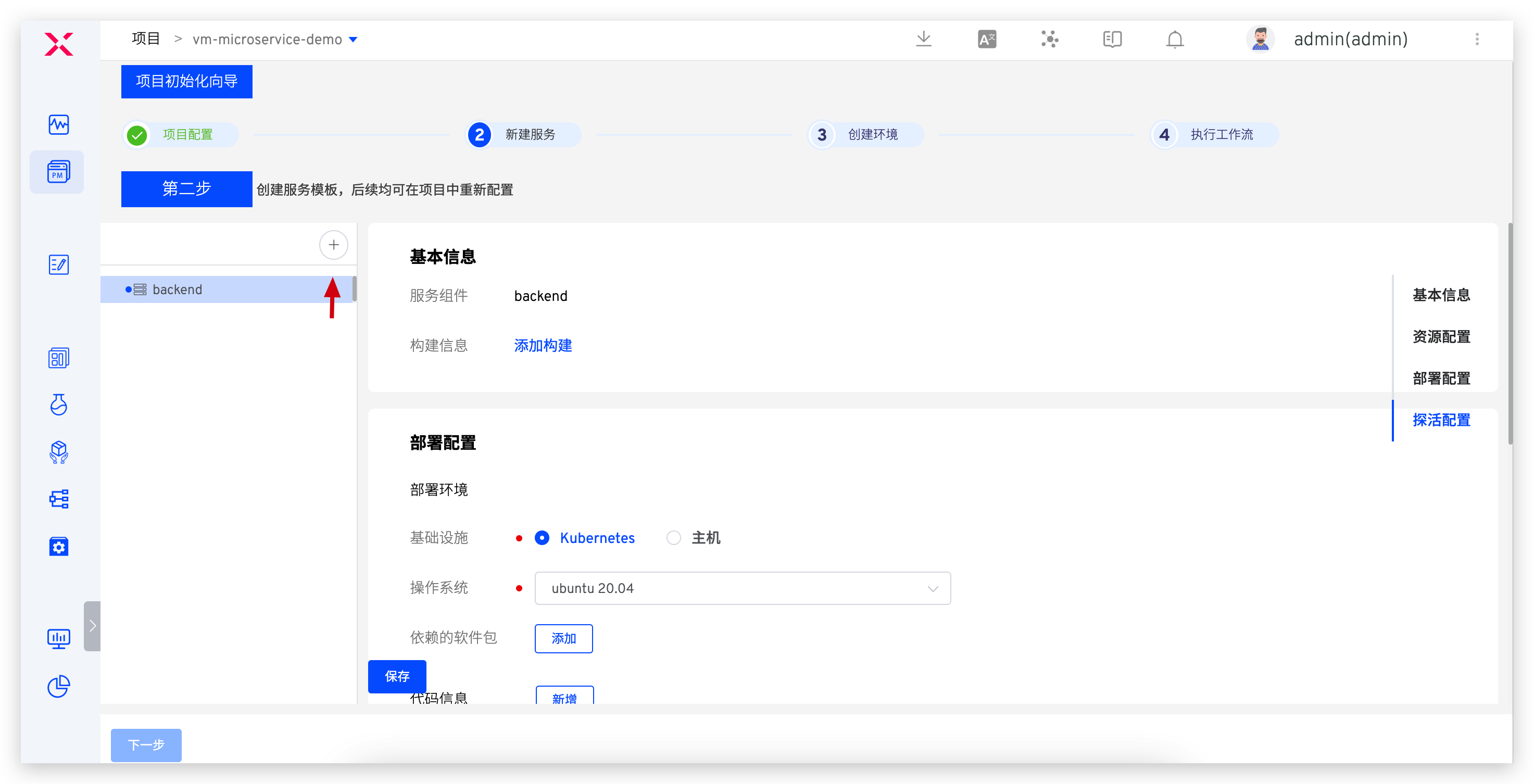Click the notification bell icon
The image size is (1534, 784).
[1174, 39]
